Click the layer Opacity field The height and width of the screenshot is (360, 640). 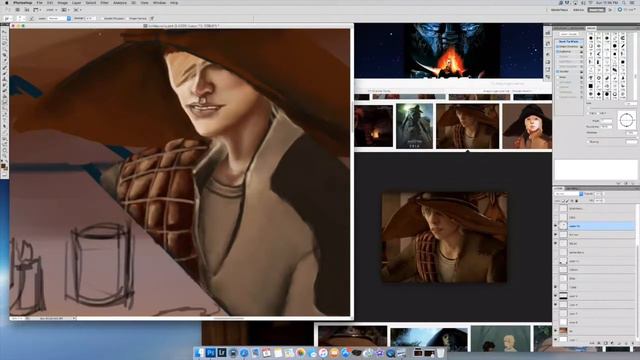(598, 193)
